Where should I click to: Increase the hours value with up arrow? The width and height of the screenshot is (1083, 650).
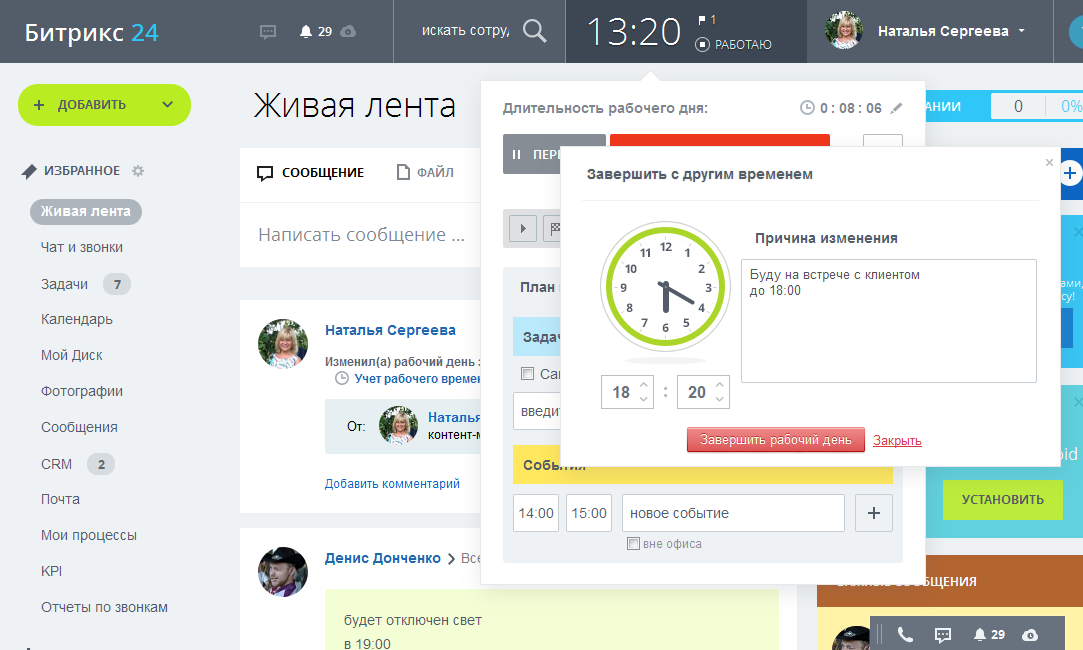tap(644, 385)
